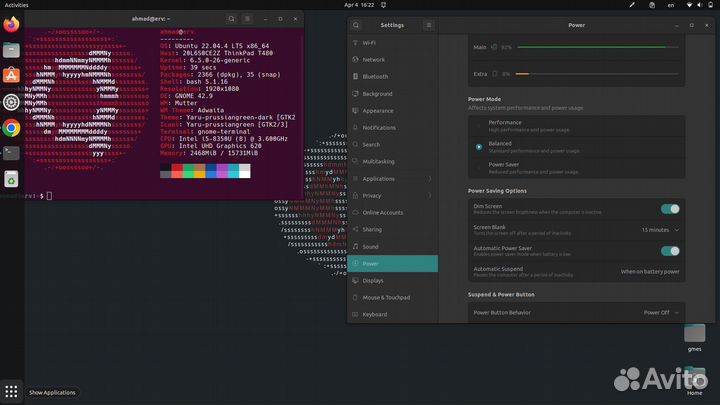Open Wi-Fi settings panel

click(393, 43)
